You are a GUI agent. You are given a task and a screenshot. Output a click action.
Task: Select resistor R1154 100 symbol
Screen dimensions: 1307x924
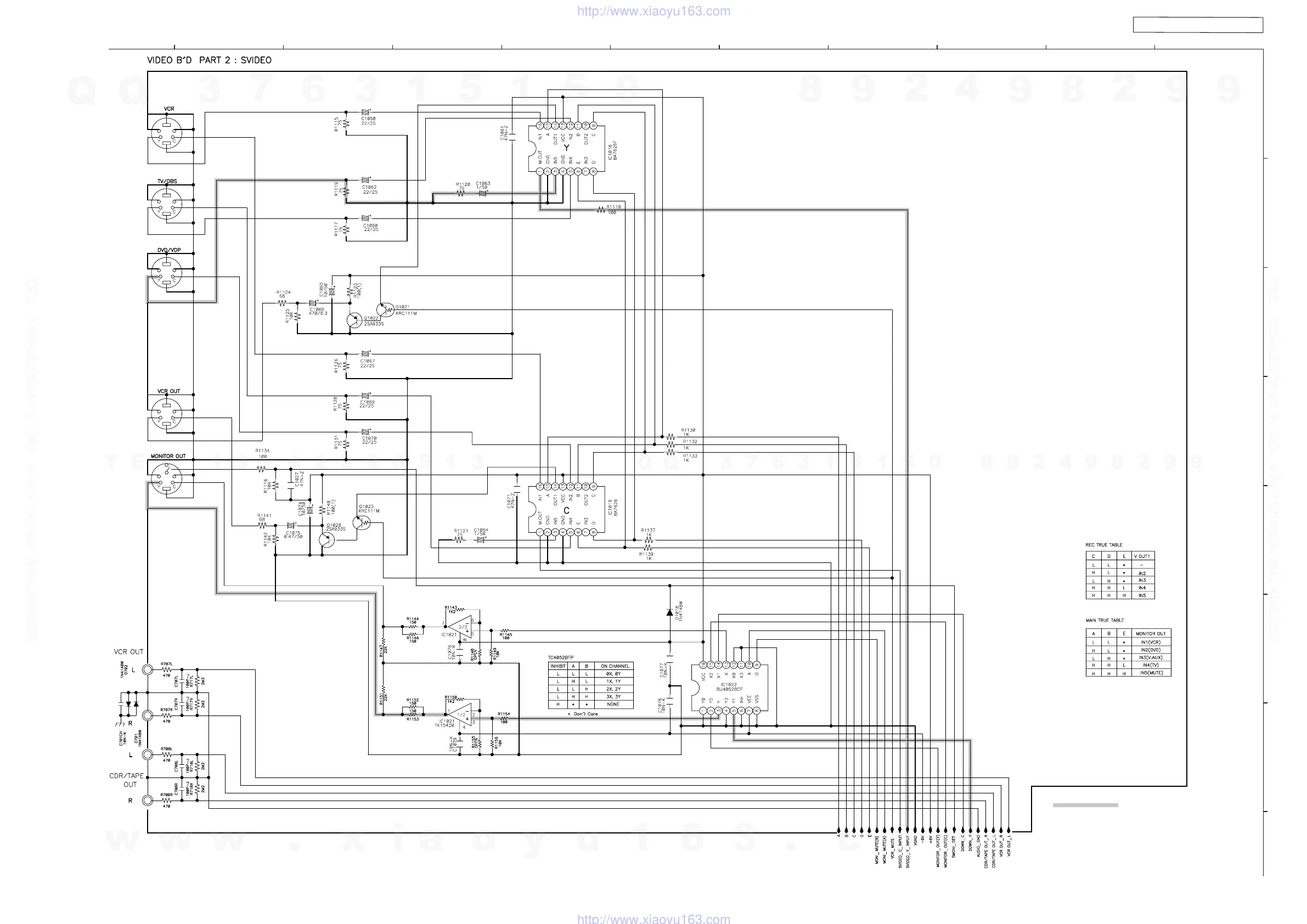[x=503, y=718]
